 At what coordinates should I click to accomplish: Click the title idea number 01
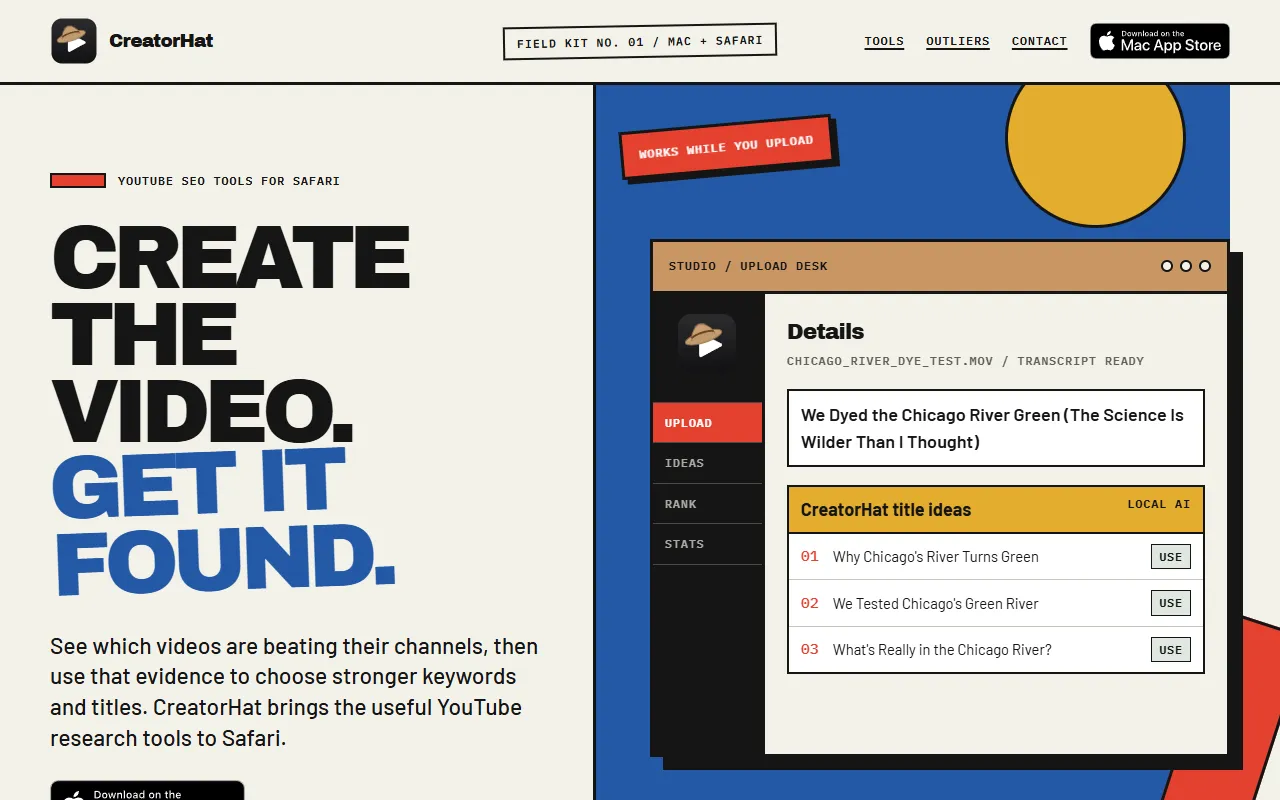[810, 557]
